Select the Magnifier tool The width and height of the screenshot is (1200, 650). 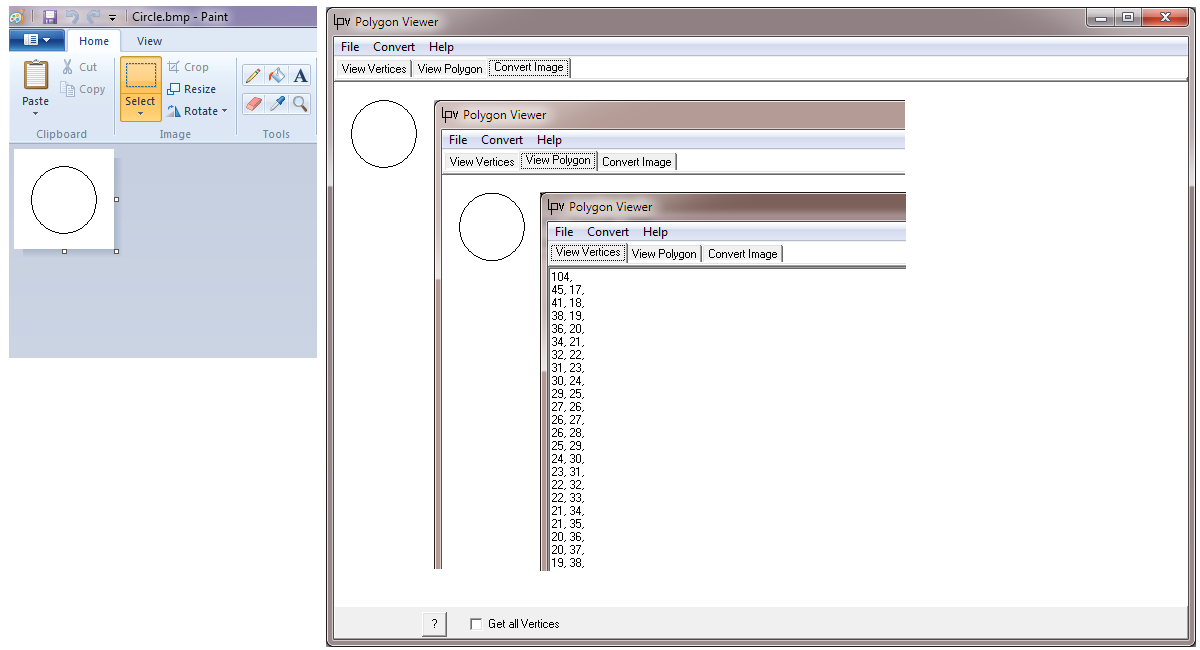(300, 103)
